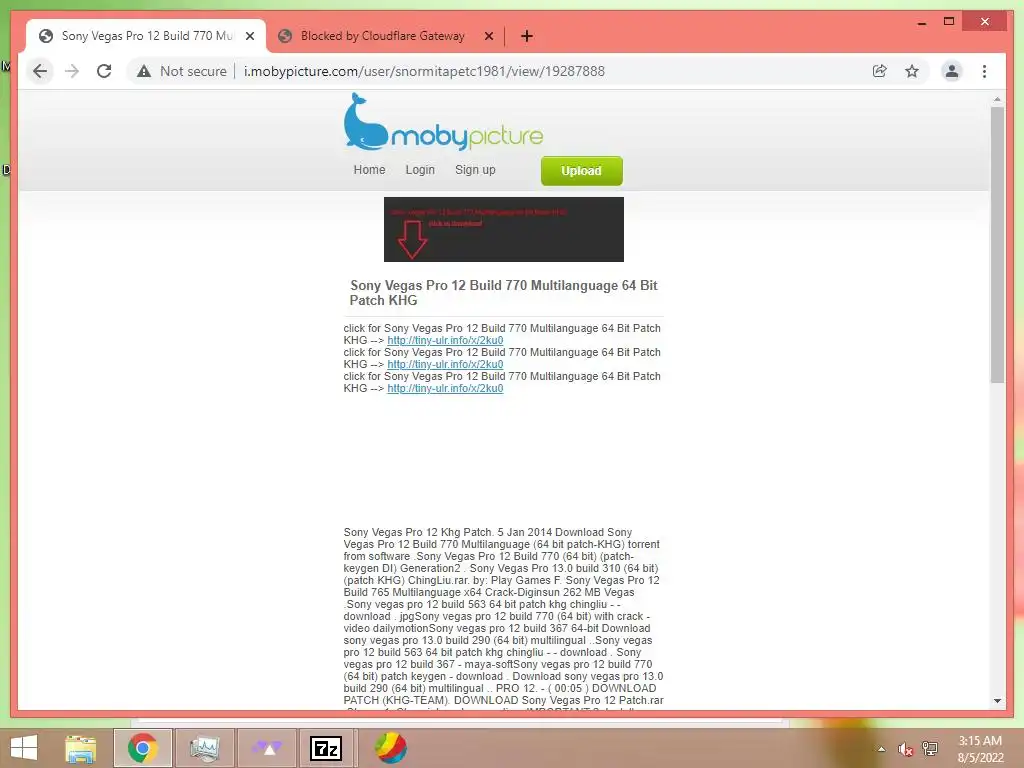The height and width of the screenshot is (768, 1024).
Task: Click the browser forward arrow
Action: pyautogui.click(x=72, y=71)
